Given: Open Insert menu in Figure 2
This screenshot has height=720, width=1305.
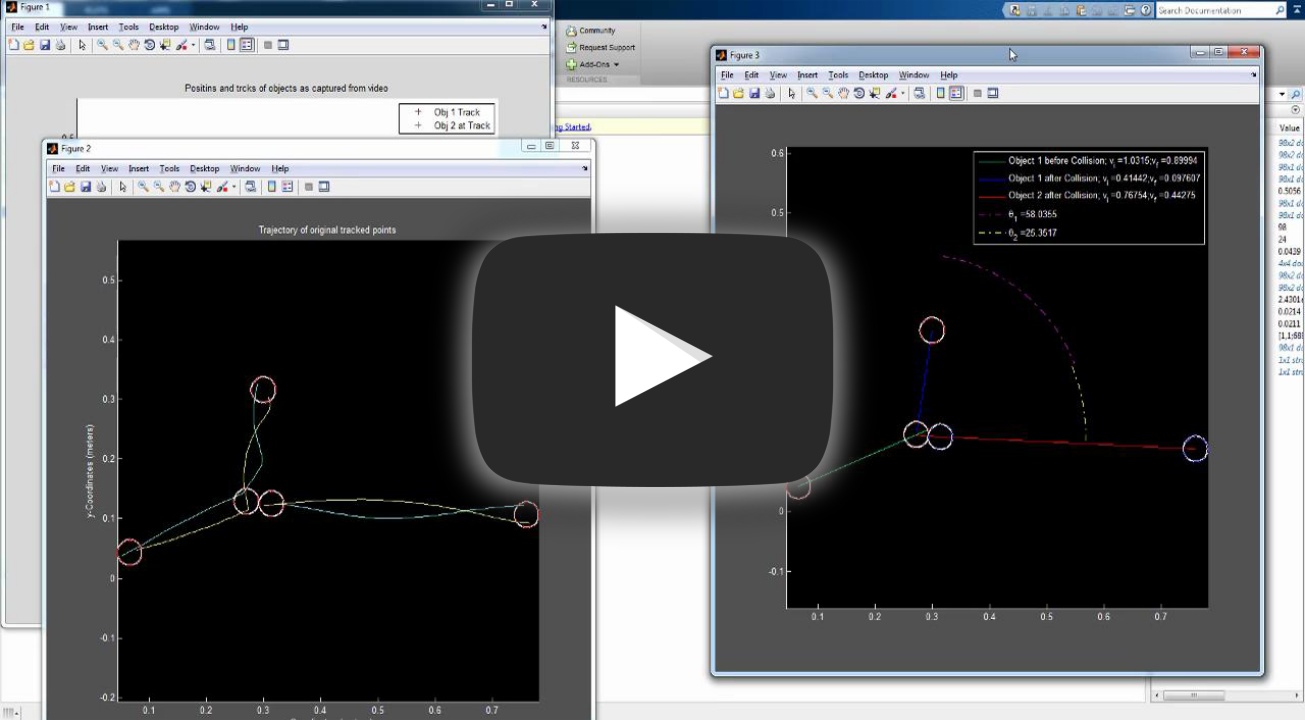Looking at the screenshot, I should click(139, 169).
